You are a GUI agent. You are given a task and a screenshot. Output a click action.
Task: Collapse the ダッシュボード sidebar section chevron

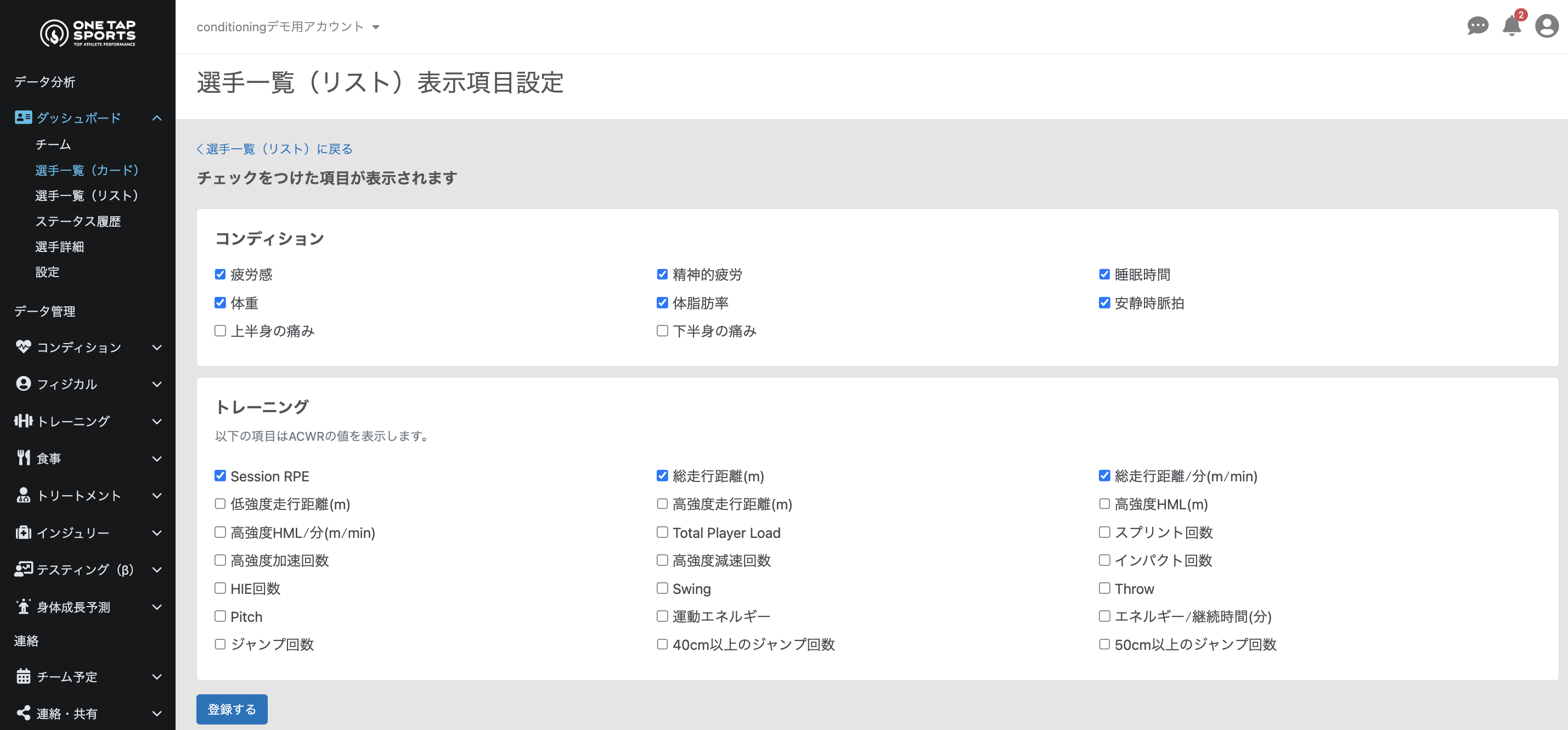tap(157, 117)
